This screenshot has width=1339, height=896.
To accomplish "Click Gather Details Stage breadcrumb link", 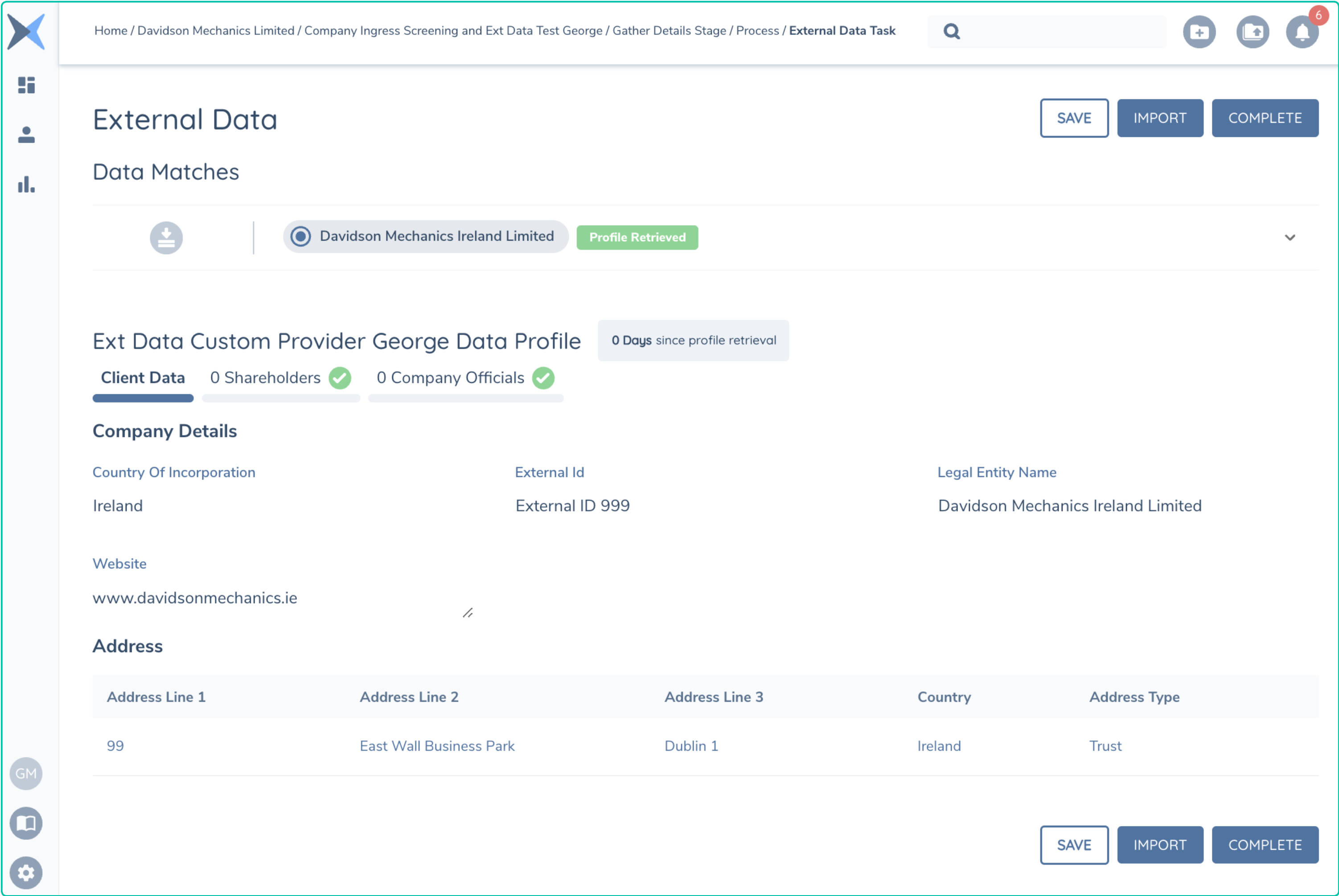I will click(x=669, y=31).
